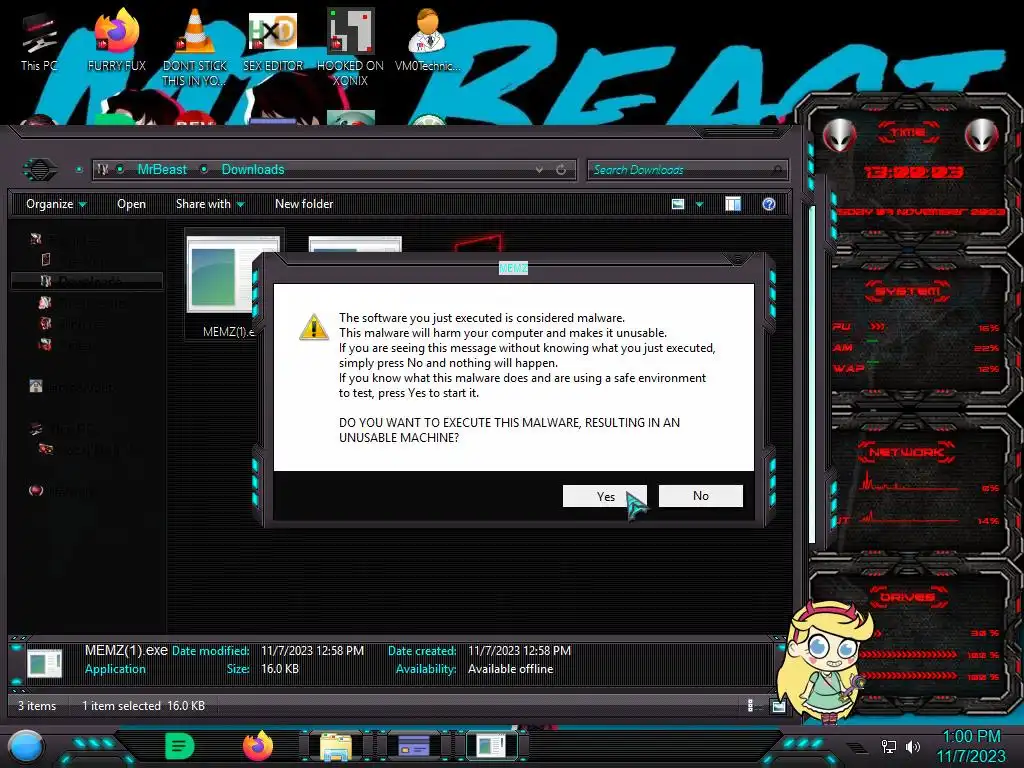Click 'Available offline' availability value

pyautogui.click(x=510, y=669)
